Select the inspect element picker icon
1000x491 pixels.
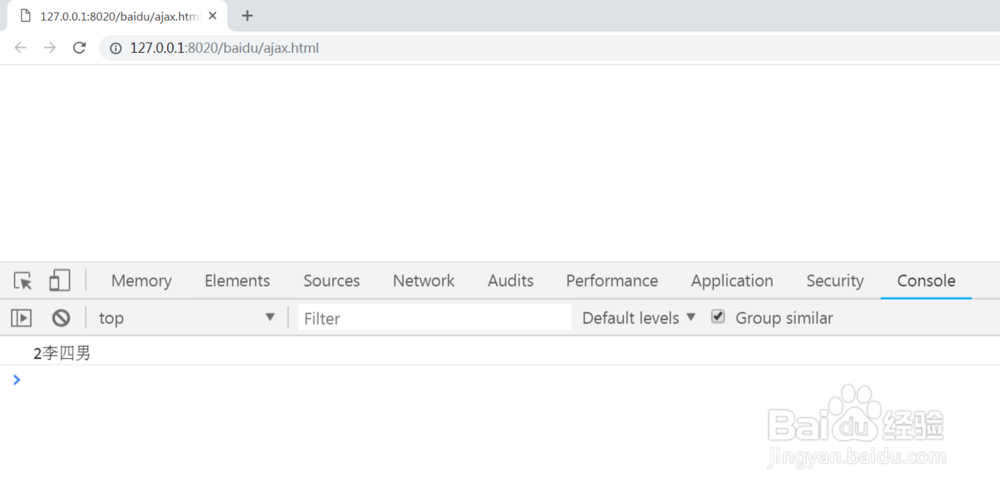point(23,281)
